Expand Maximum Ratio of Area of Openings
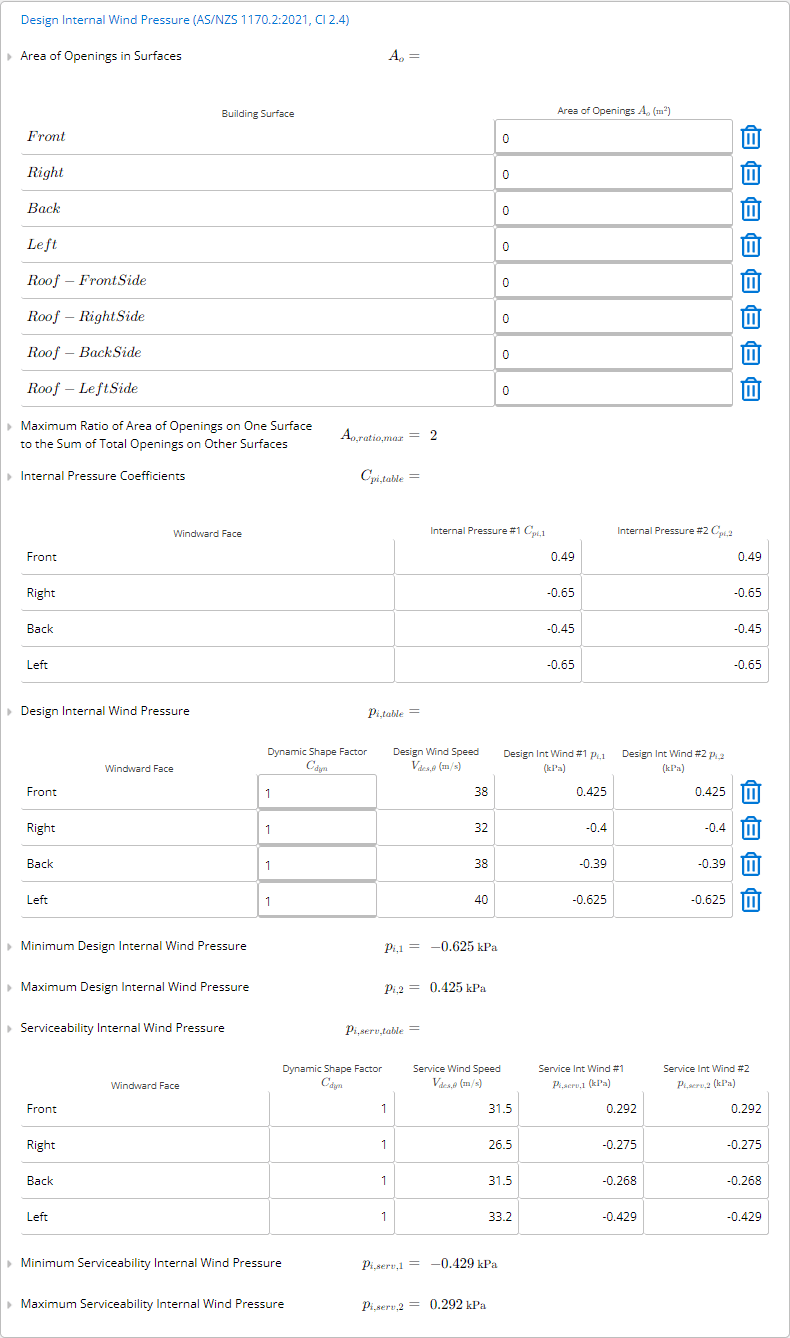 (x=10, y=426)
